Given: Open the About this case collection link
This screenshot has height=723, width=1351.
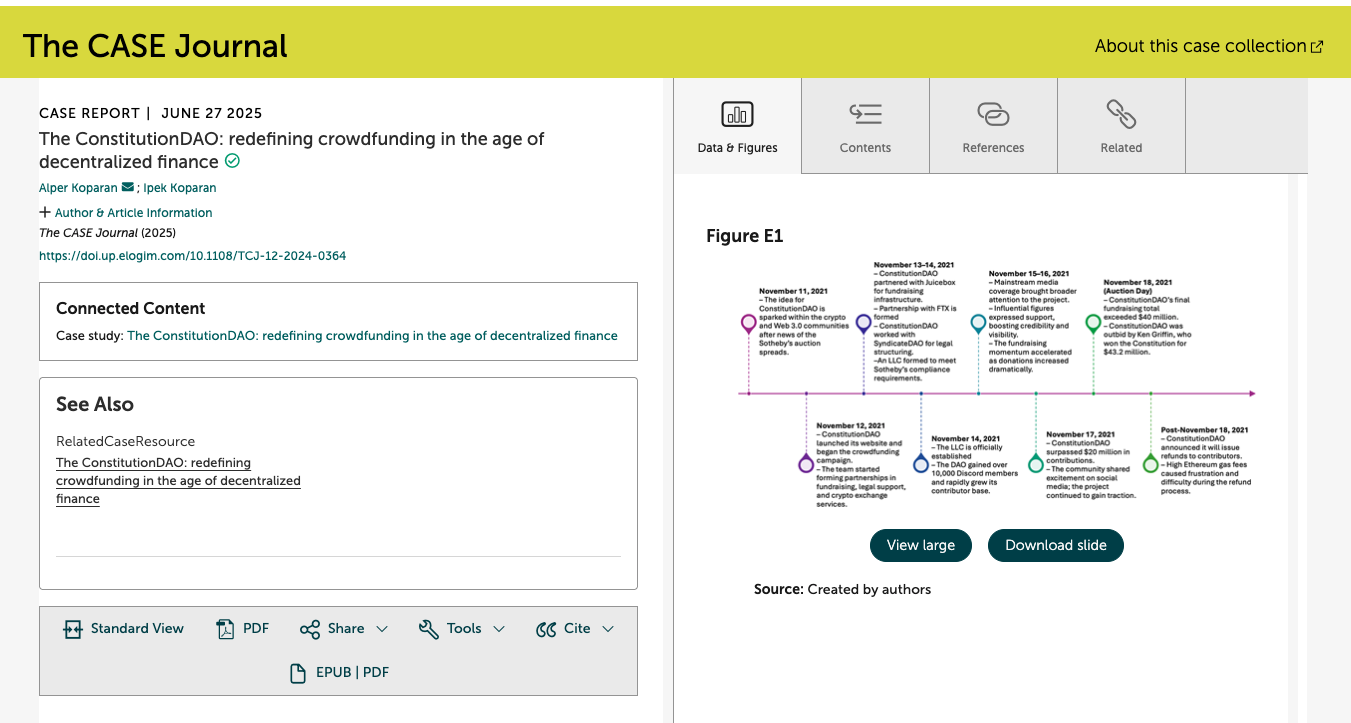Looking at the screenshot, I should pos(1208,46).
